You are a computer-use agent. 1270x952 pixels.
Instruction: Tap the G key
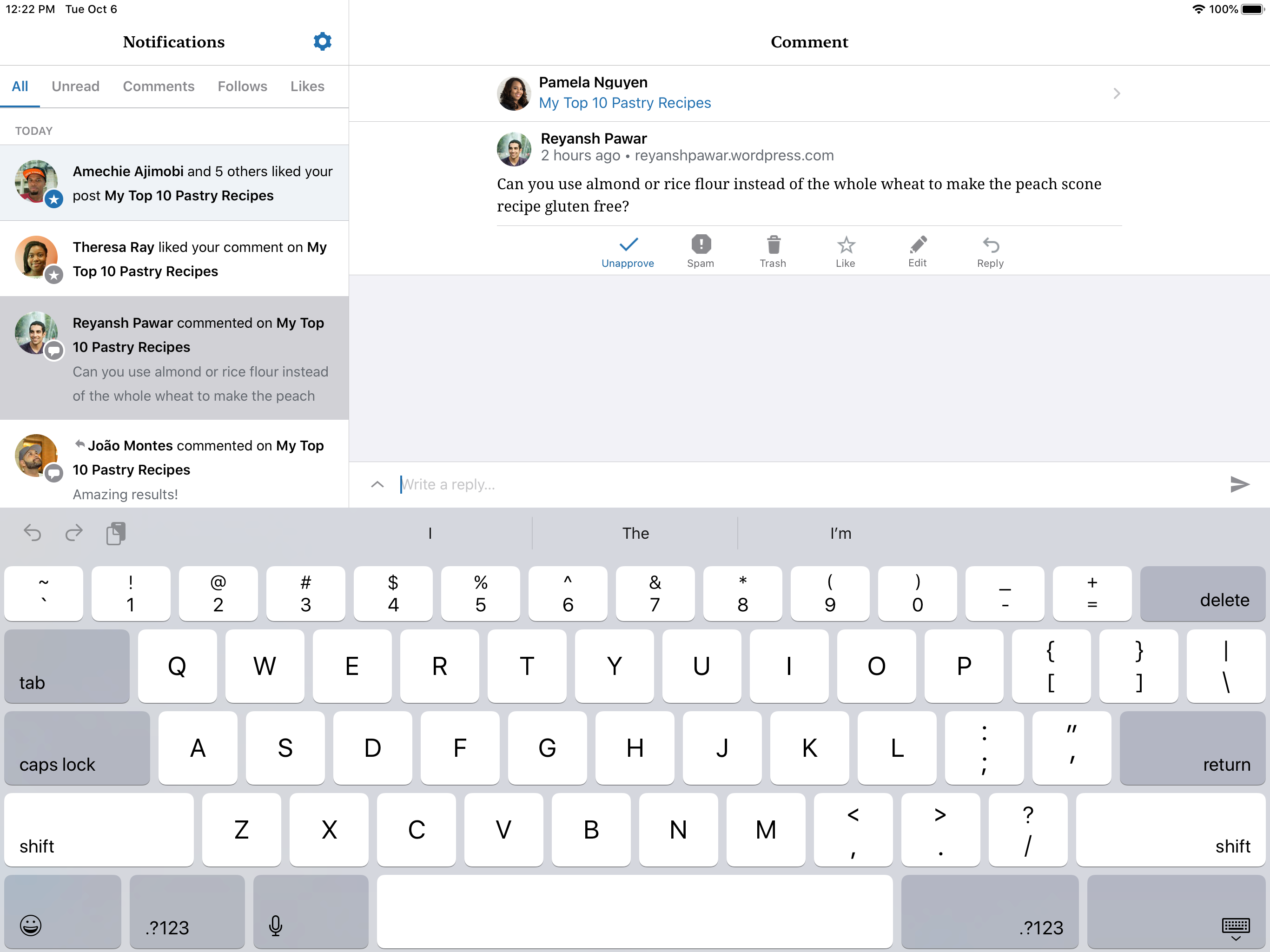tap(547, 747)
